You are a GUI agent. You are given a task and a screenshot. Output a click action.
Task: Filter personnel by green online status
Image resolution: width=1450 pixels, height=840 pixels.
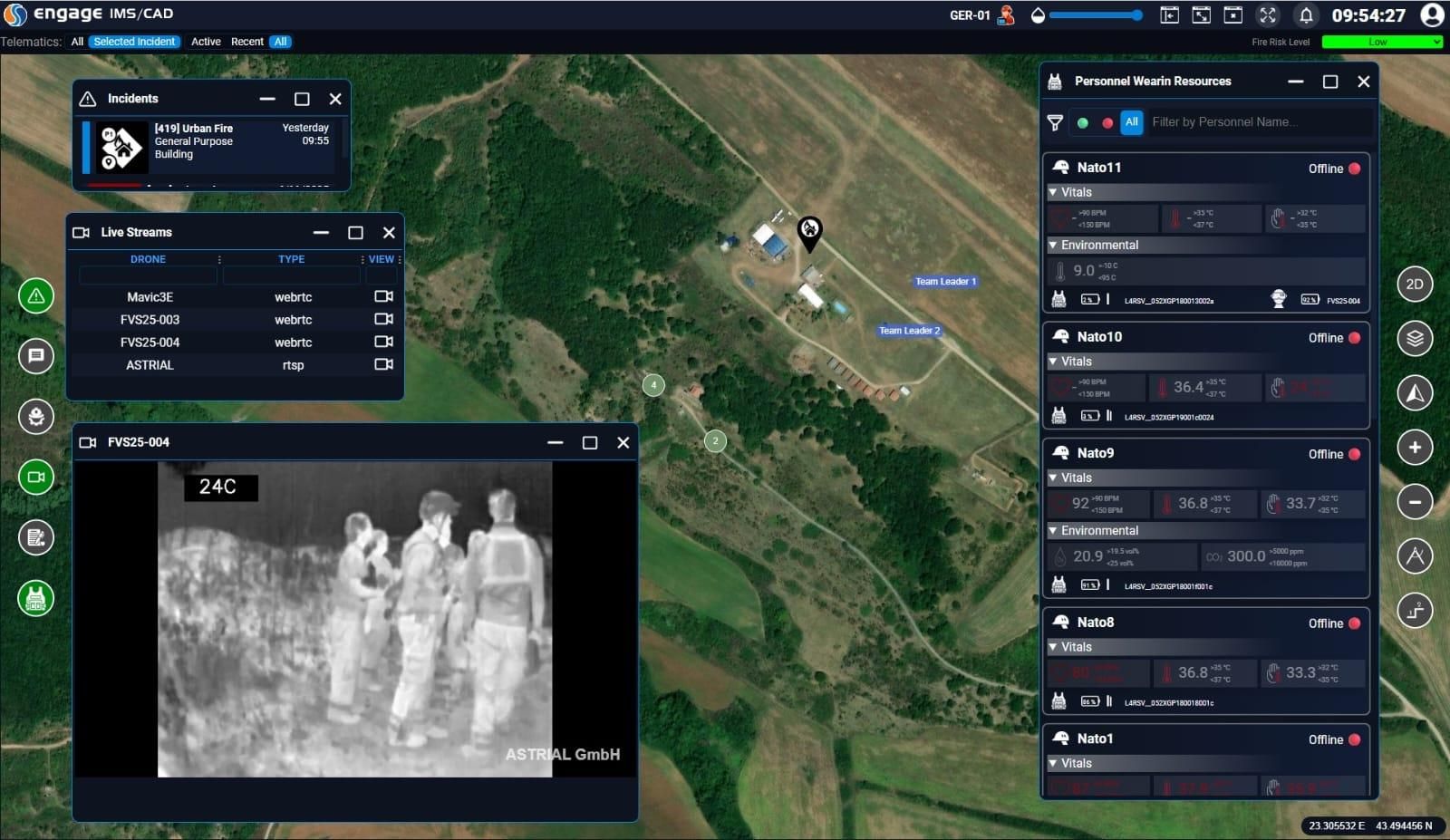pos(1083,122)
